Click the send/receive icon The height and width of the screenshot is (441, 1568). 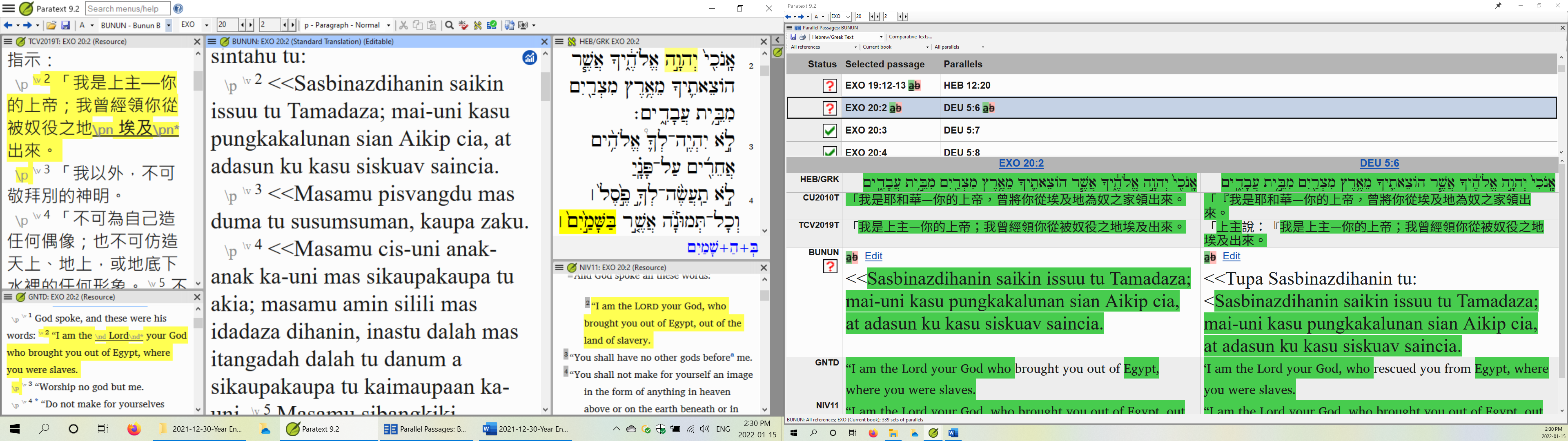[509, 25]
